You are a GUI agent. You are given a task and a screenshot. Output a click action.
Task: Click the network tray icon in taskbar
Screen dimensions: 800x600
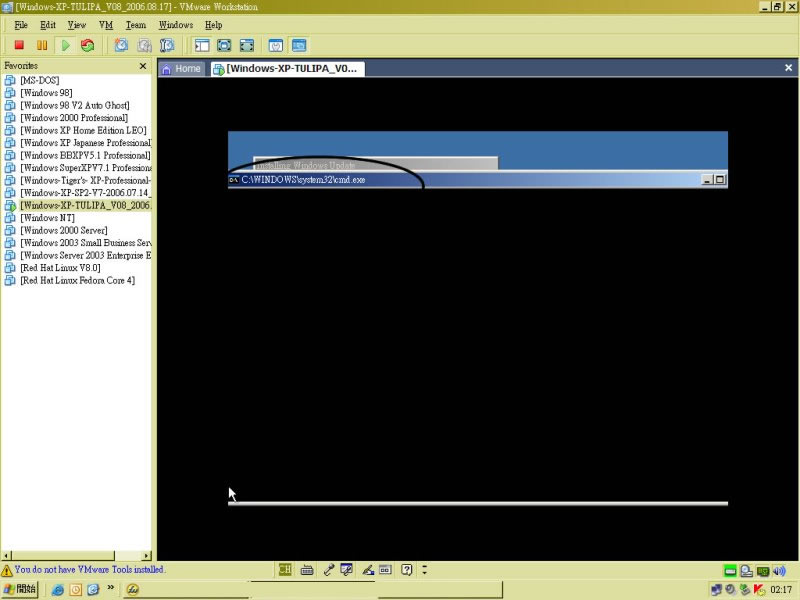[x=716, y=590]
